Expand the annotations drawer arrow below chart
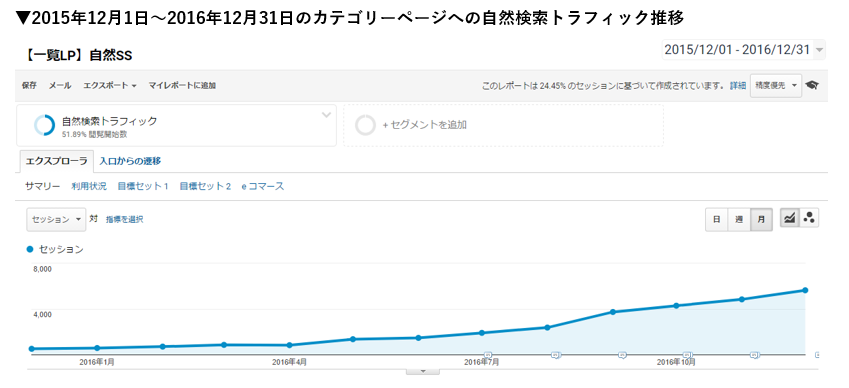The width and height of the screenshot is (849, 388). pos(423,371)
